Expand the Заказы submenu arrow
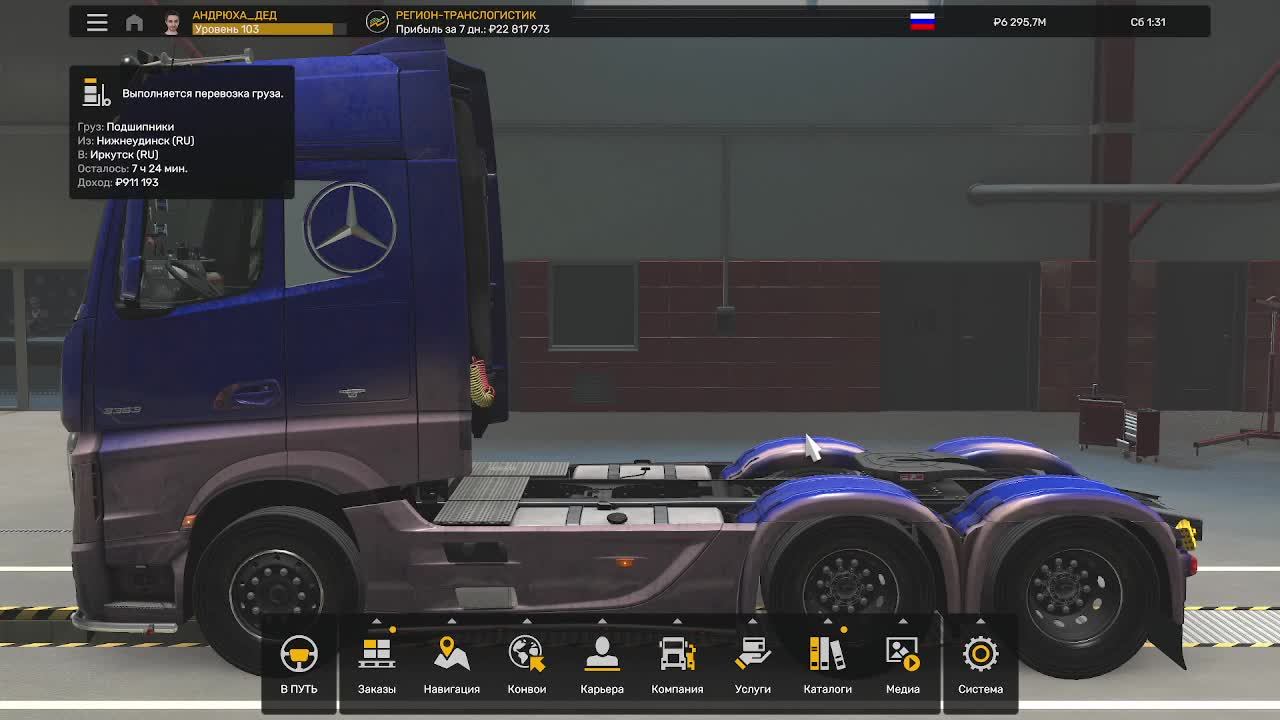 (x=377, y=621)
